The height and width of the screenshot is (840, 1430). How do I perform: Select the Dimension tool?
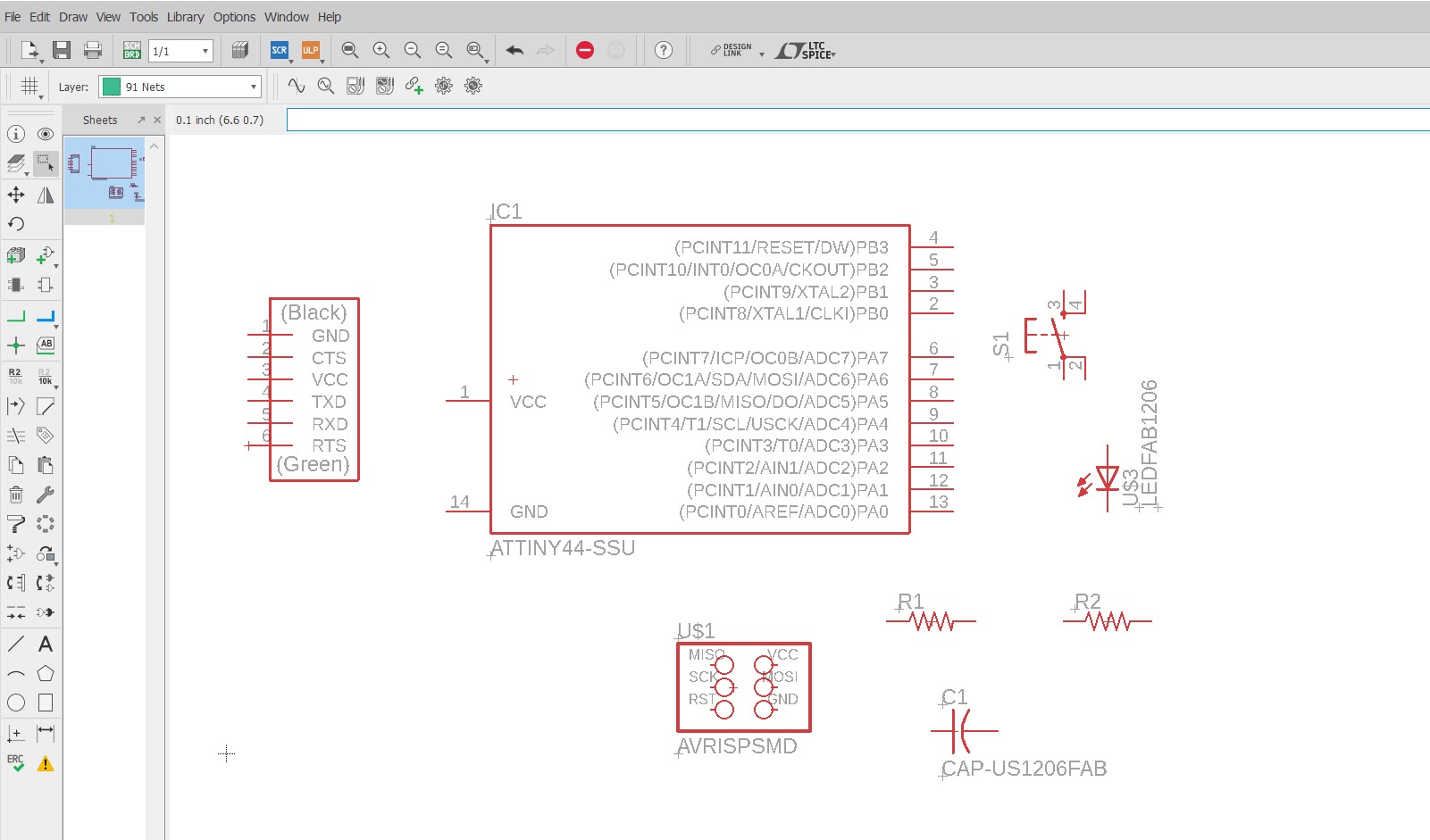(46, 733)
